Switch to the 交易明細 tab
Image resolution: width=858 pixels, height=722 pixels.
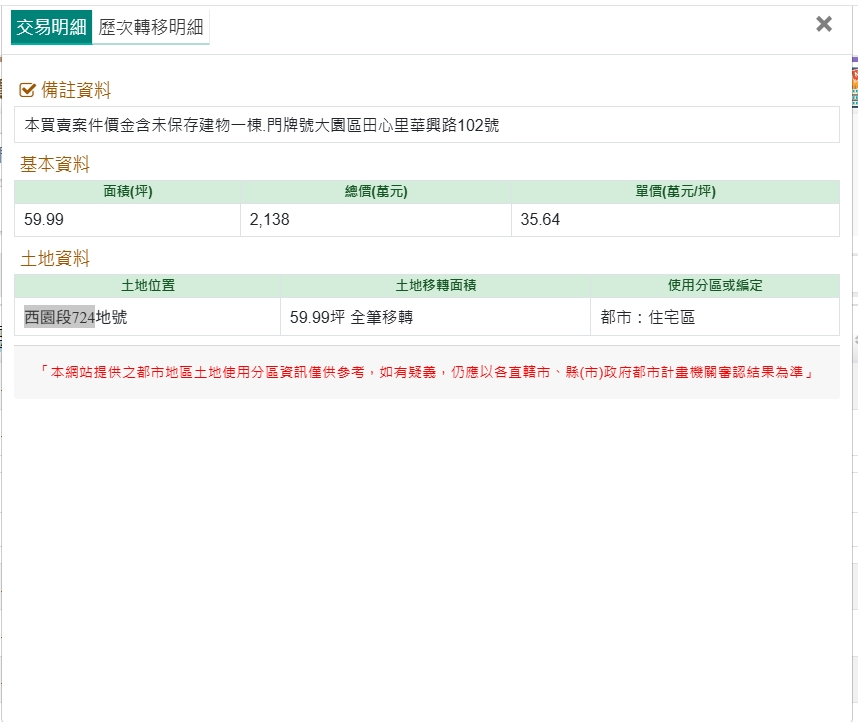click(52, 27)
